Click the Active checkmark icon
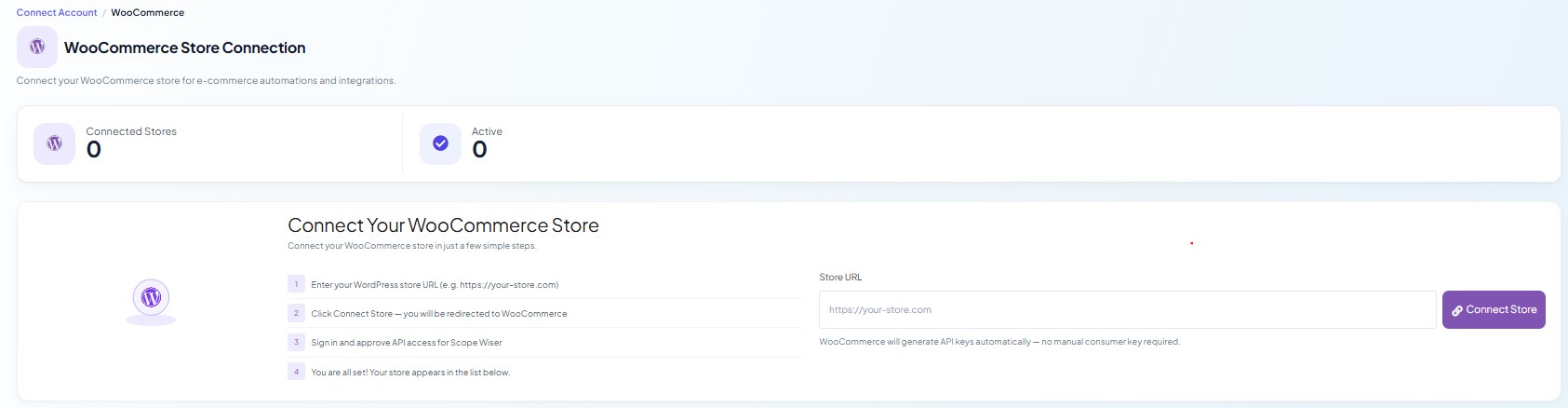 440,143
